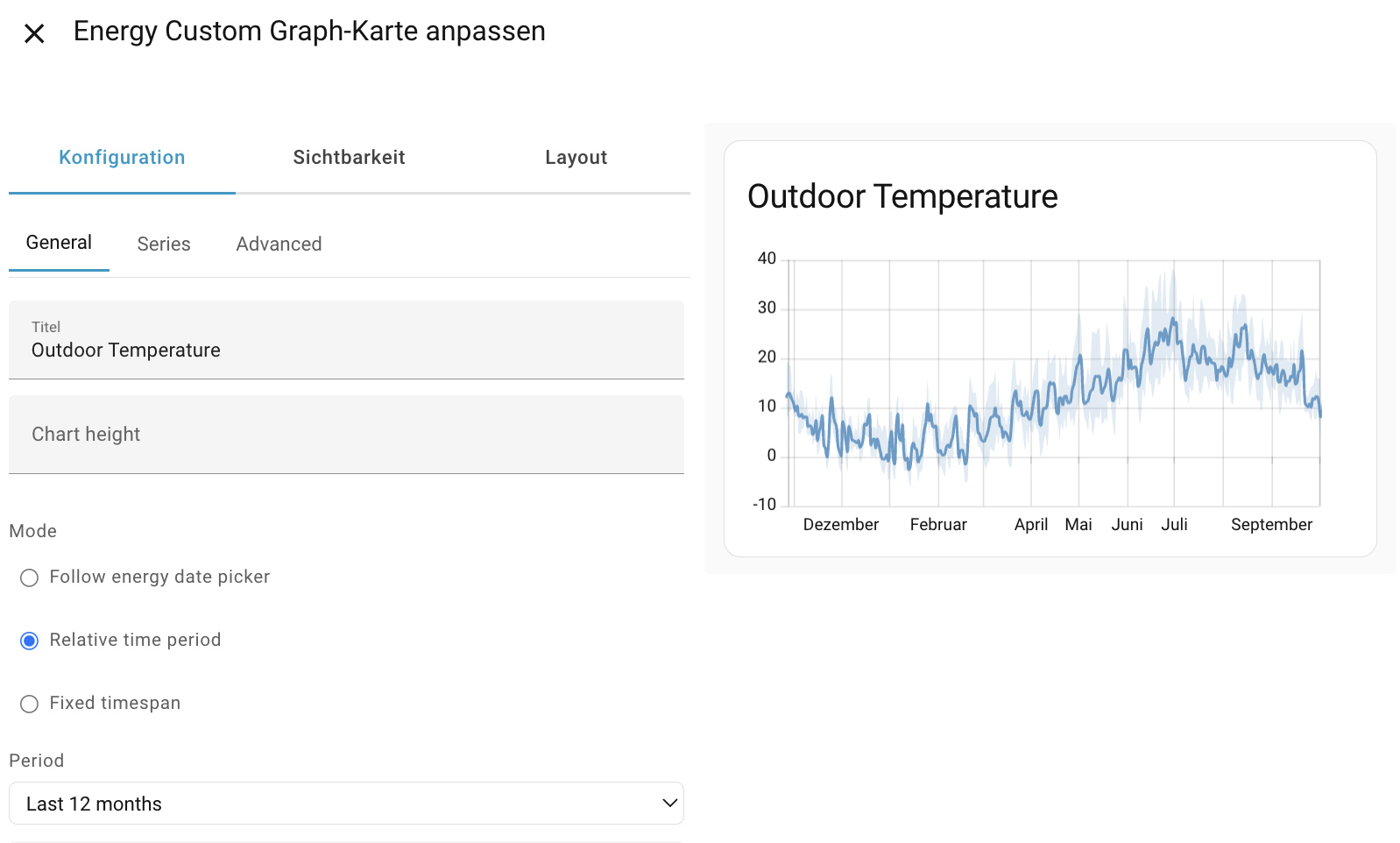
Task: Click the September axis label
Action: pos(1271,525)
